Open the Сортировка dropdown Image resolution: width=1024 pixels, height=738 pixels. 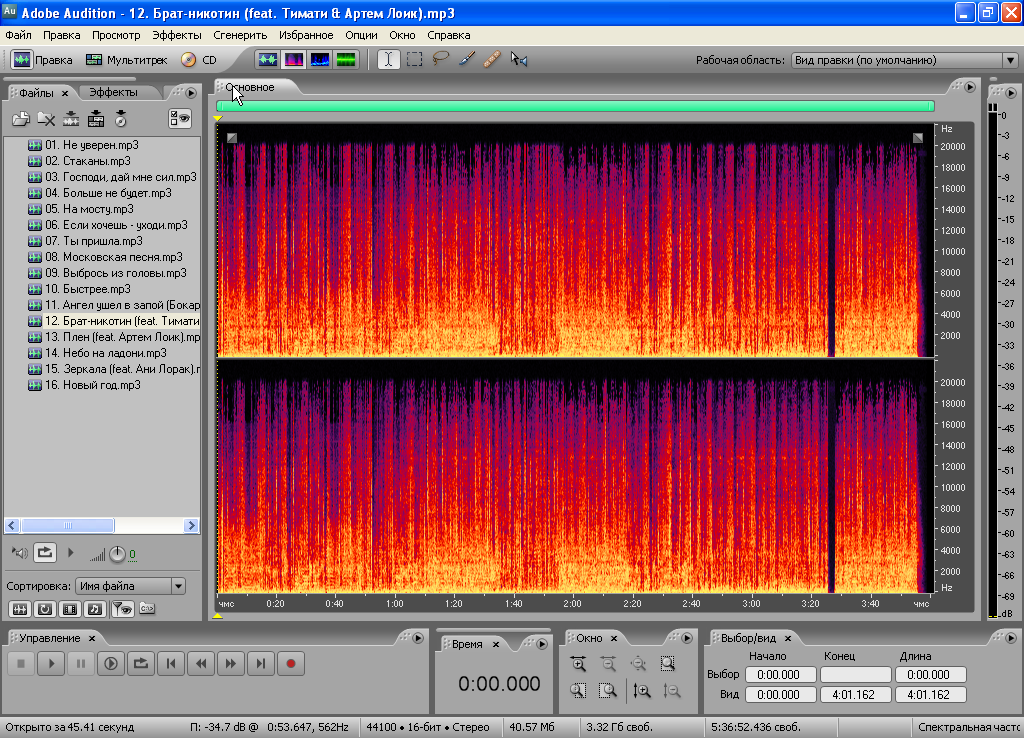(x=178, y=586)
